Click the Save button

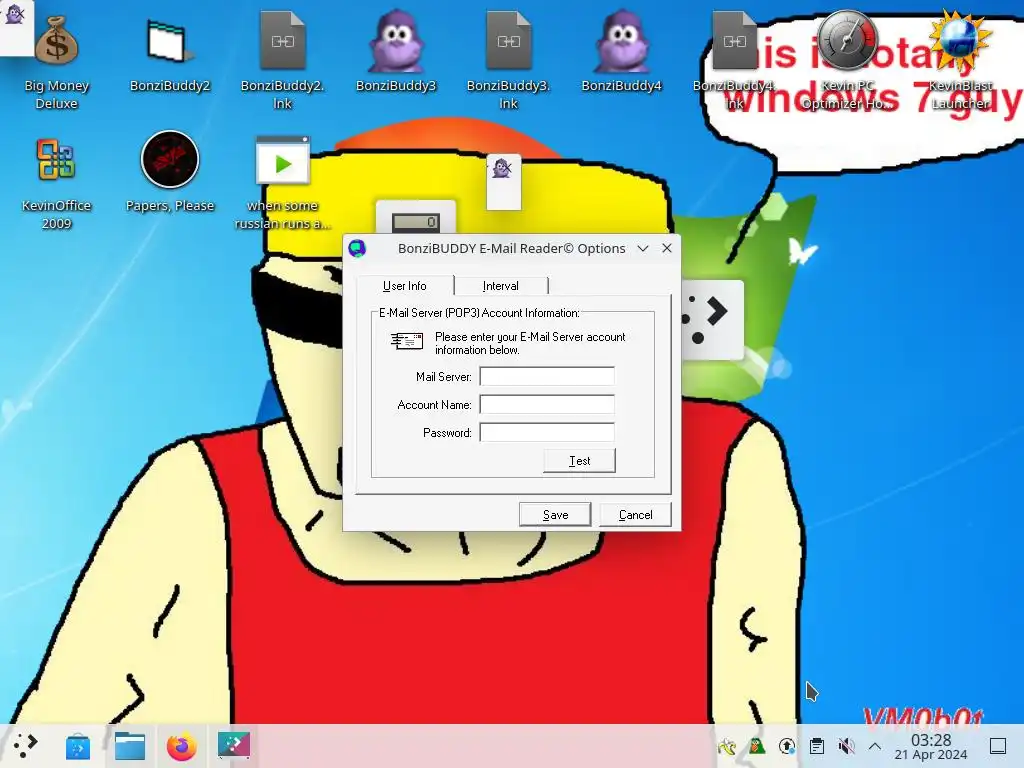[x=555, y=515]
